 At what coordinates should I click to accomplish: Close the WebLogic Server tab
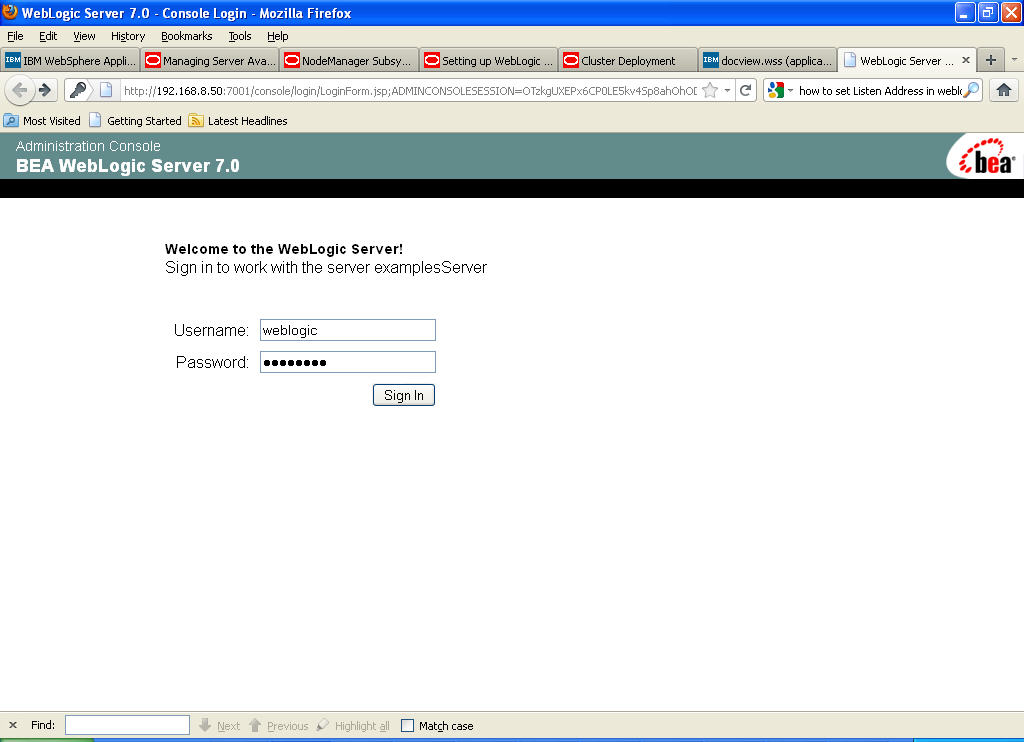pyautogui.click(x=966, y=60)
